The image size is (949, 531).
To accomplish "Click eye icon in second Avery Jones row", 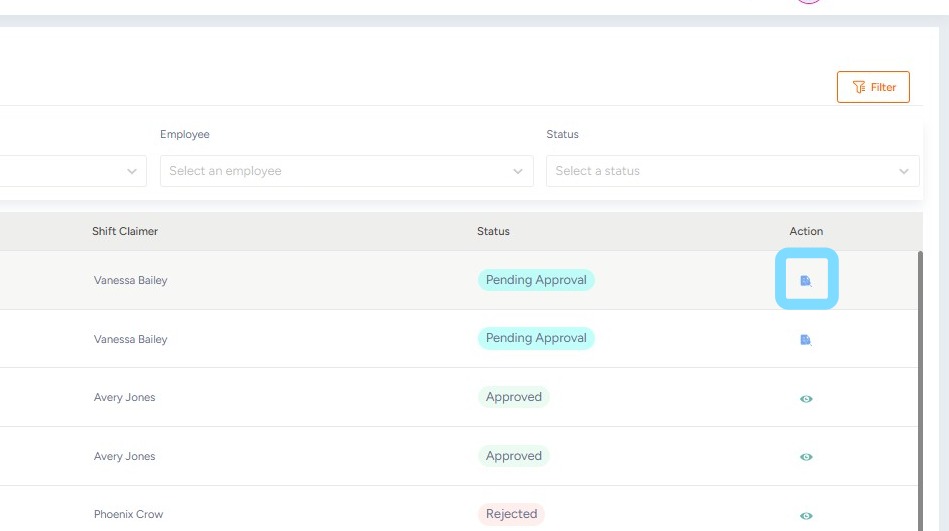I will [806, 457].
